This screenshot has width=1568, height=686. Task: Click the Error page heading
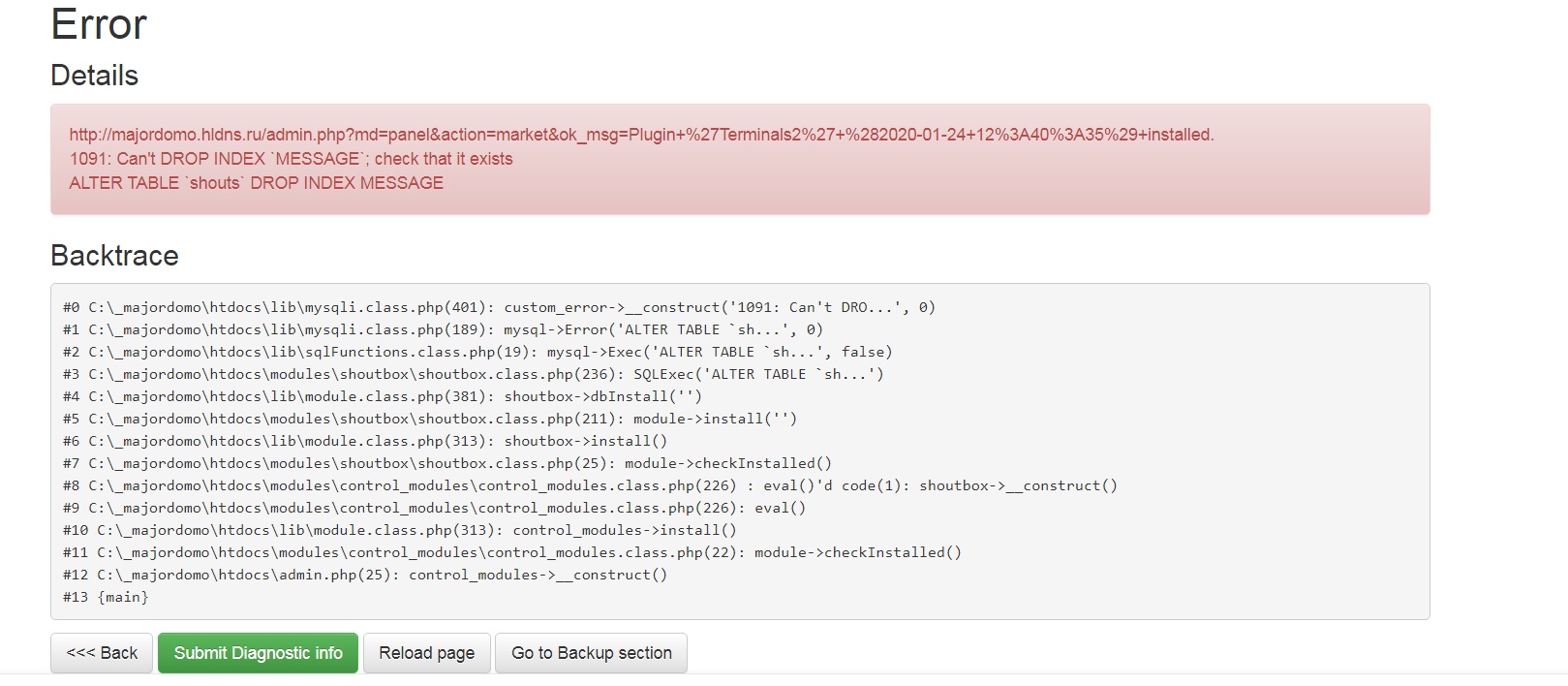(x=99, y=24)
